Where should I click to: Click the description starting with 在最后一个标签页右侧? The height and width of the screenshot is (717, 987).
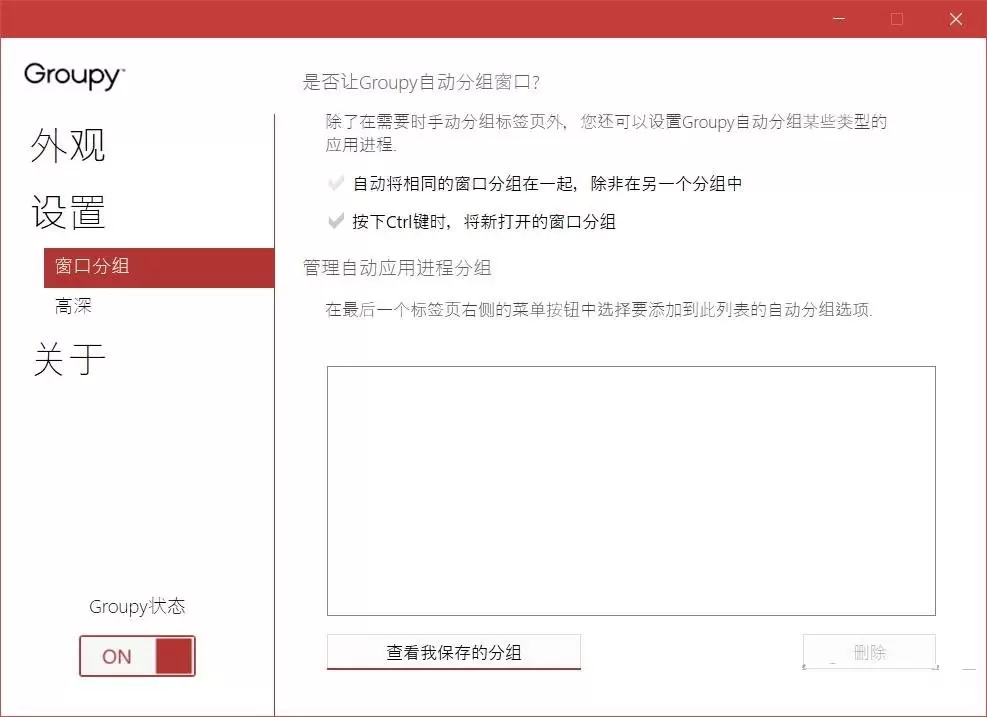[x=599, y=309]
